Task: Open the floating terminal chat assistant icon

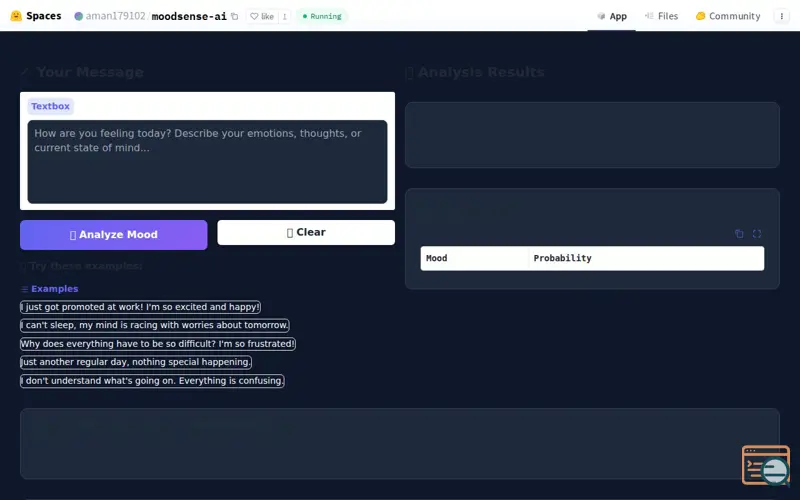Action: (x=766, y=465)
